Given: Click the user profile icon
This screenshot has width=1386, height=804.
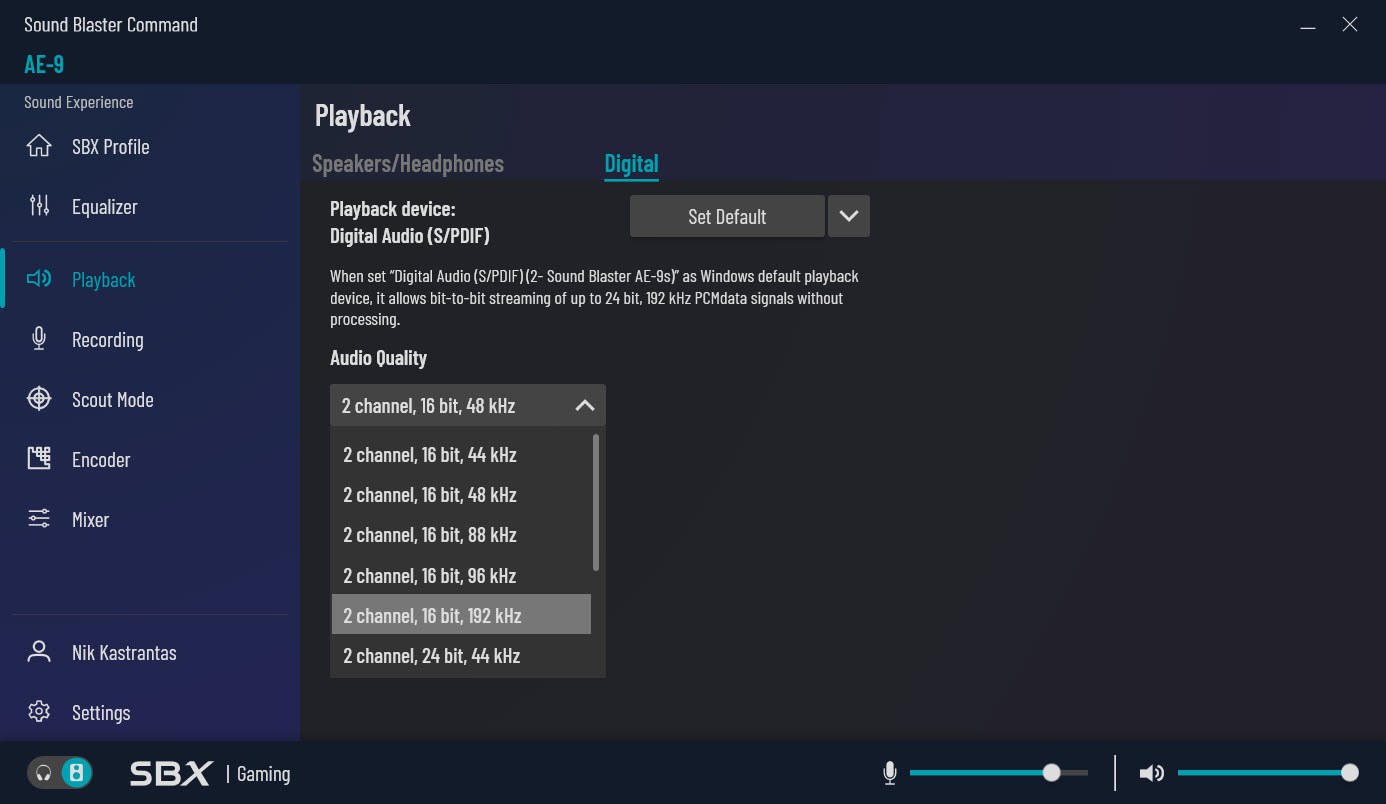Looking at the screenshot, I should (x=39, y=652).
